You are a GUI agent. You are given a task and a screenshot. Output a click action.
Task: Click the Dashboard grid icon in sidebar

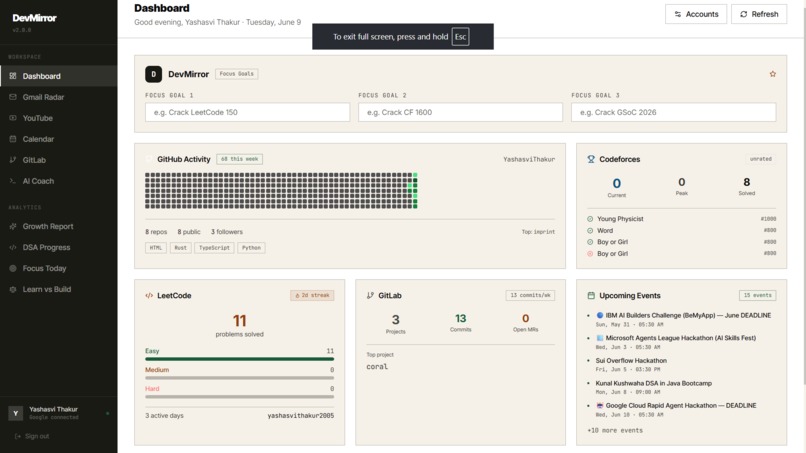[13, 76]
